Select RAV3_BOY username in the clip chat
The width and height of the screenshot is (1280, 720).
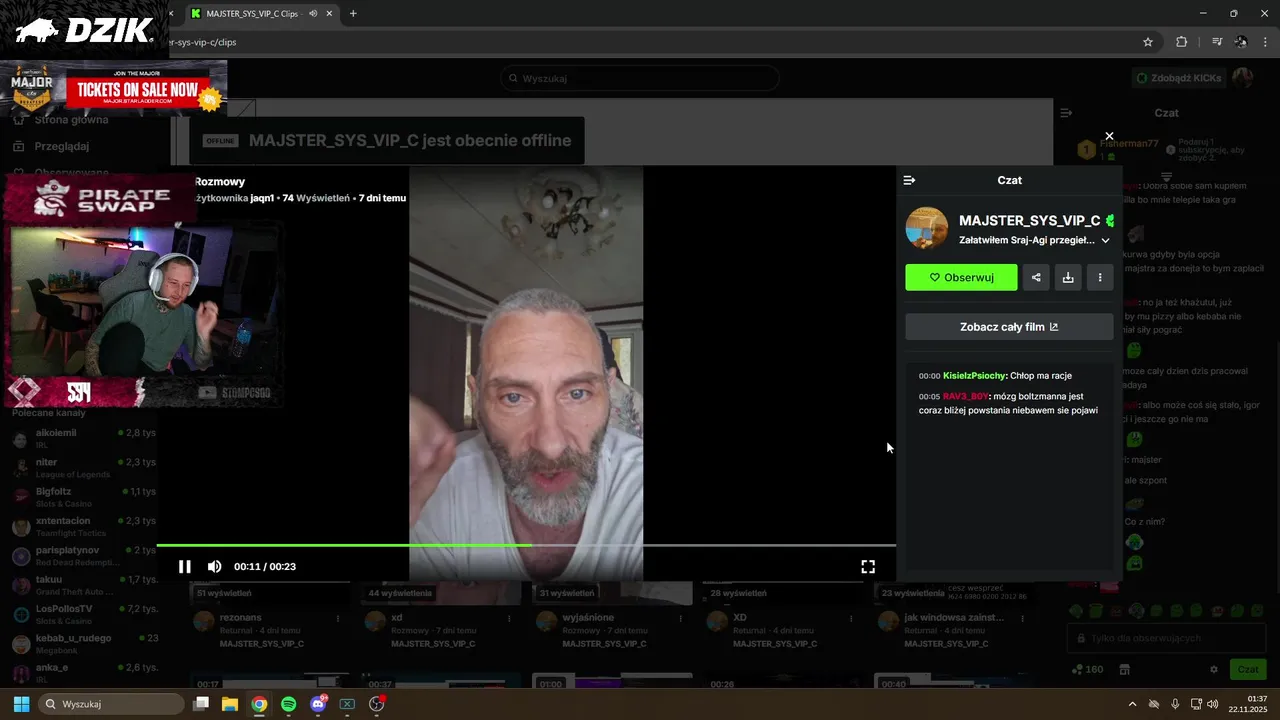pyautogui.click(x=965, y=396)
